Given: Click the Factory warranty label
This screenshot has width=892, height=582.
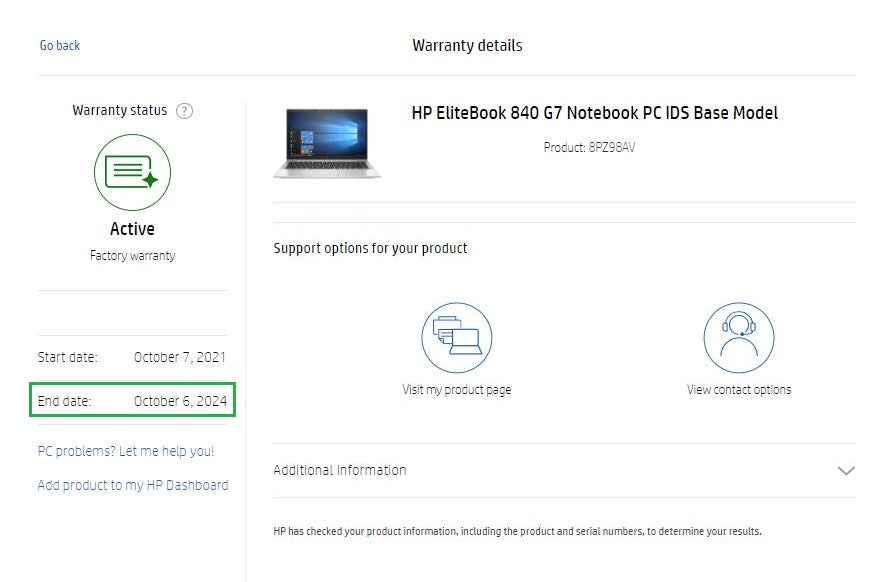Looking at the screenshot, I should click(x=132, y=256).
